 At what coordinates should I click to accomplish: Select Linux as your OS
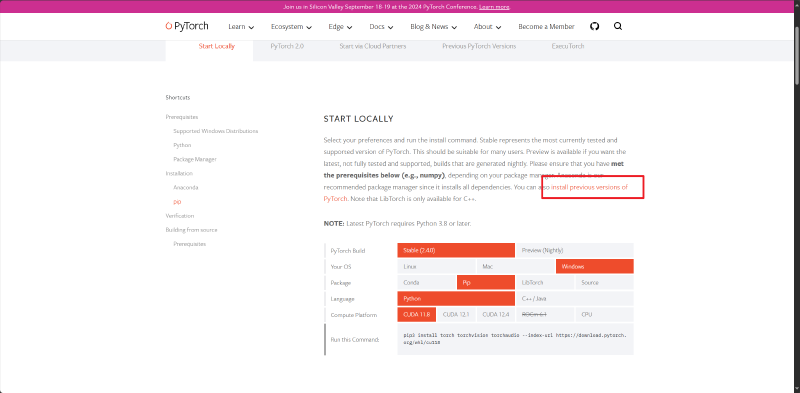tap(437, 266)
